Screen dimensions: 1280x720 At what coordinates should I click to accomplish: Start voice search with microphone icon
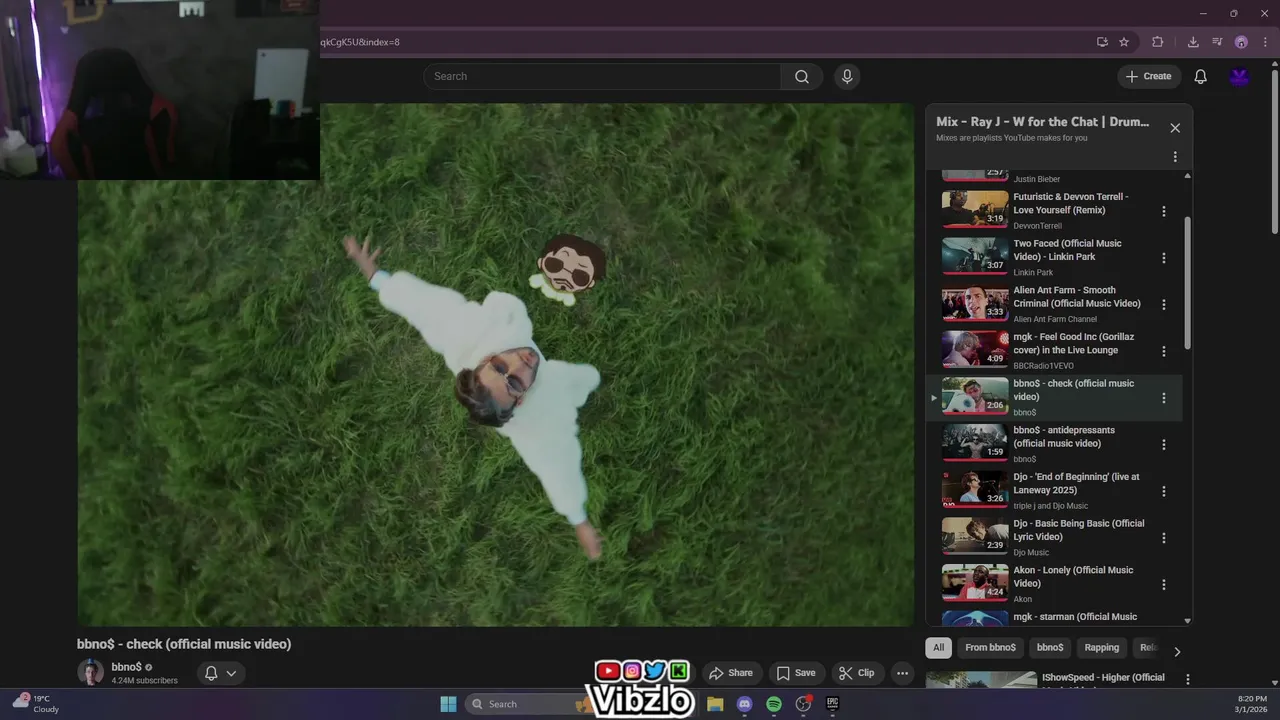[847, 76]
